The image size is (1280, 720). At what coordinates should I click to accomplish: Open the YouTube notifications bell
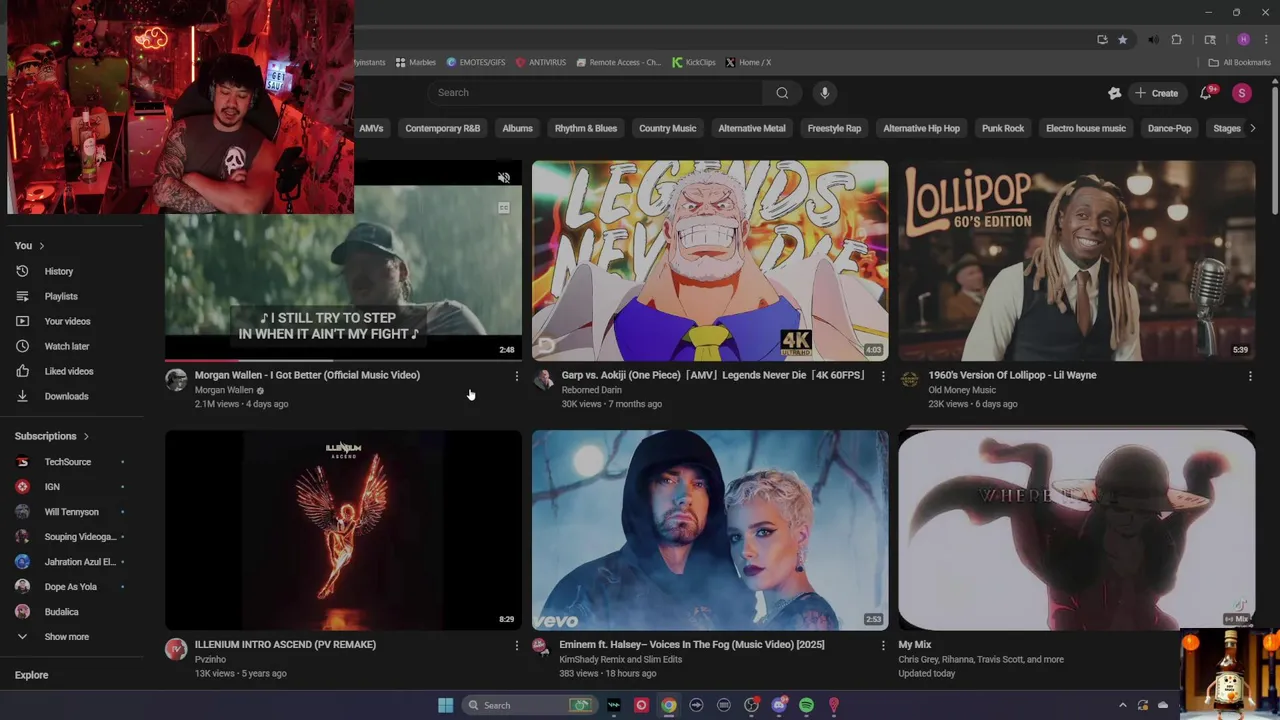click(1206, 93)
